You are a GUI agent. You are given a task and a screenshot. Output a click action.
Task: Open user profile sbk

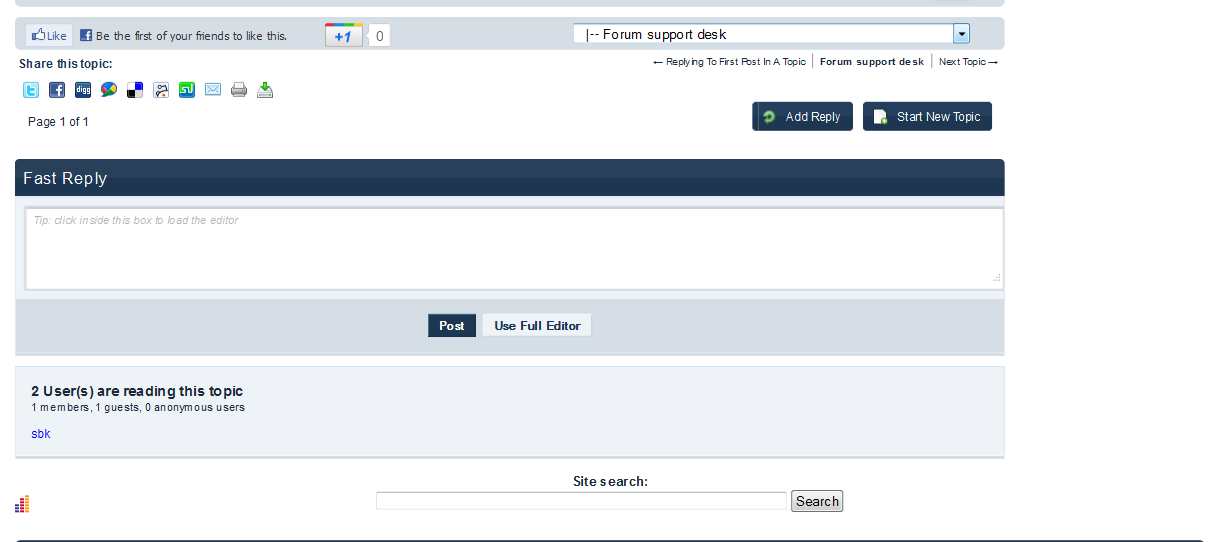pyautogui.click(x=41, y=434)
